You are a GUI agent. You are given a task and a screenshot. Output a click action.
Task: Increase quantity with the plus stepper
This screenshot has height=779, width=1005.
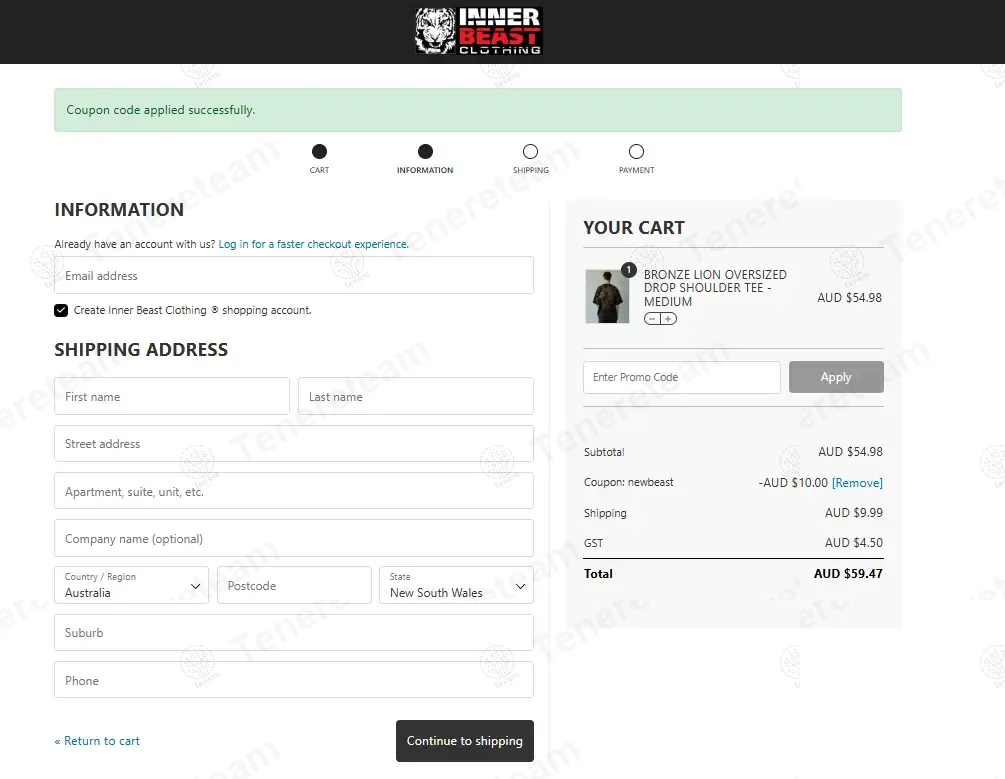pyautogui.click(x=669, y=319)
